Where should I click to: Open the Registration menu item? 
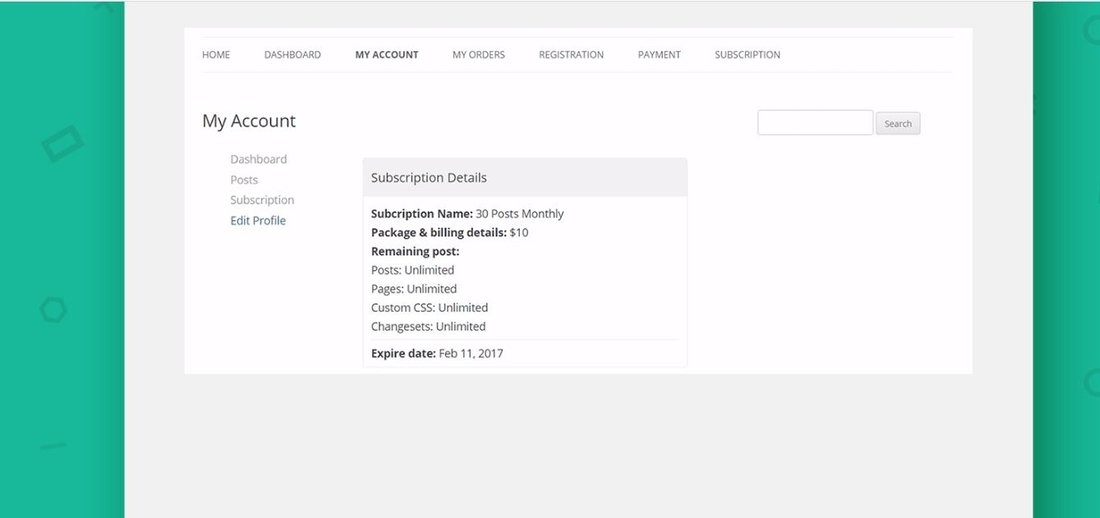571,55
